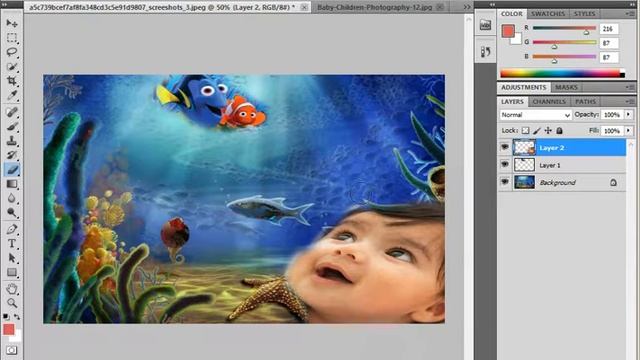Select the Background layer name
The height and width of the screenshot is (360, 640).
point(557,183)
